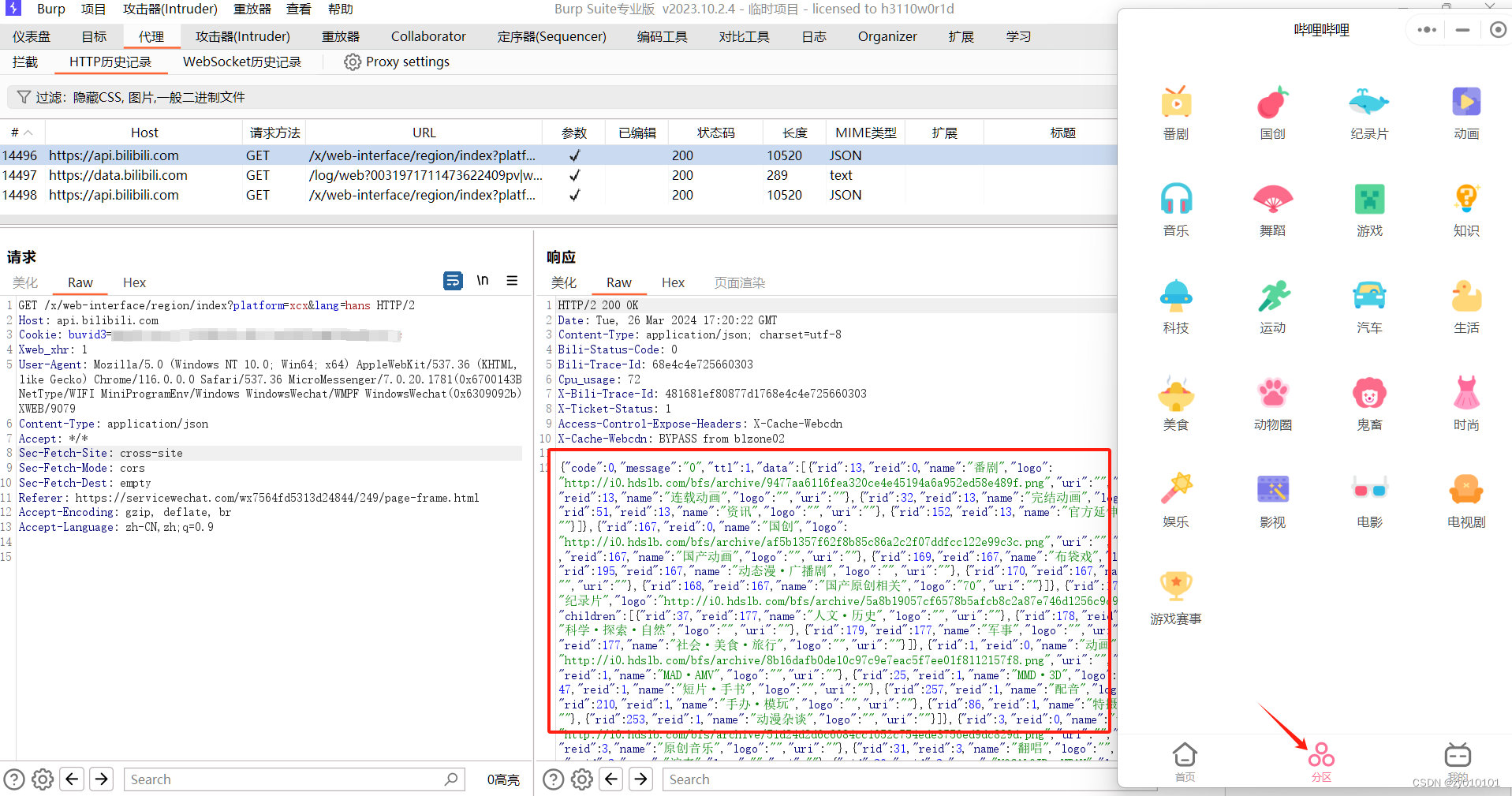Image resolution: width=1512 pixels, height=796 pixels.
Task: Open request editor hamburger menu
Action: (x=512, y=281)
